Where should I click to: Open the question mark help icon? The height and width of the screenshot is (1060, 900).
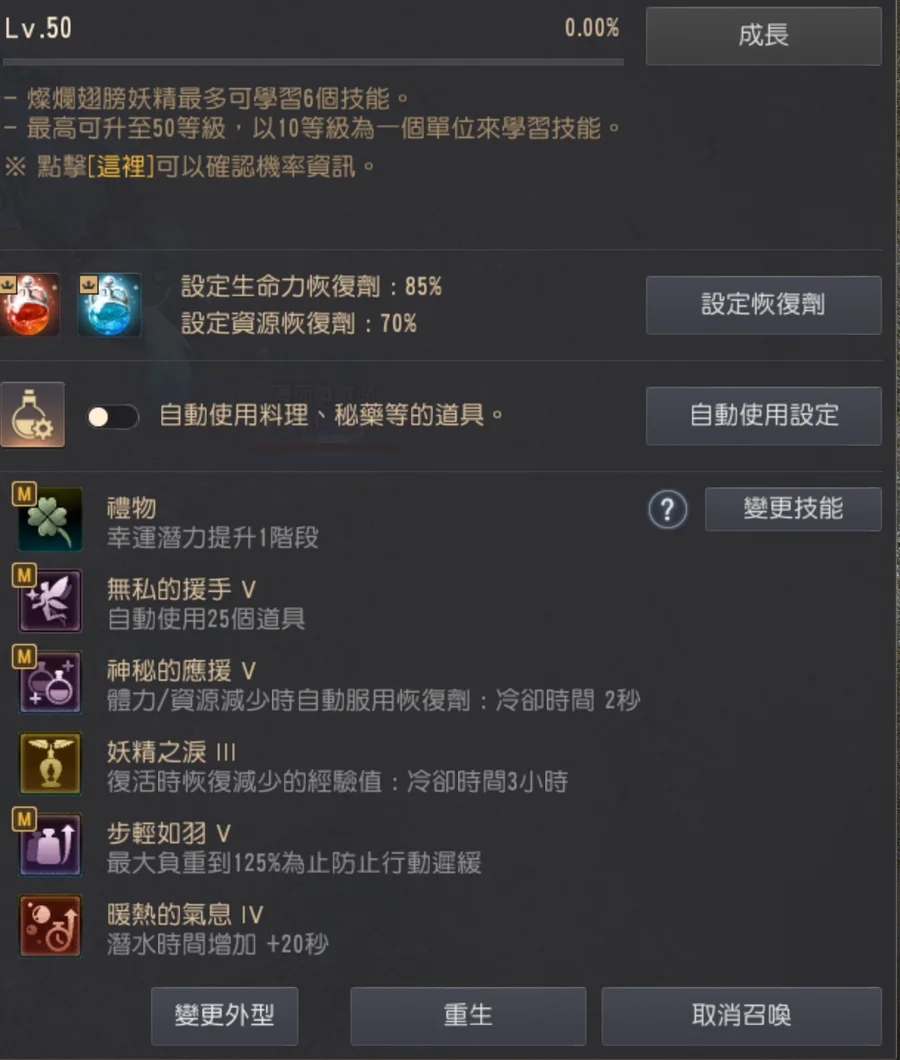coord(667,509)
